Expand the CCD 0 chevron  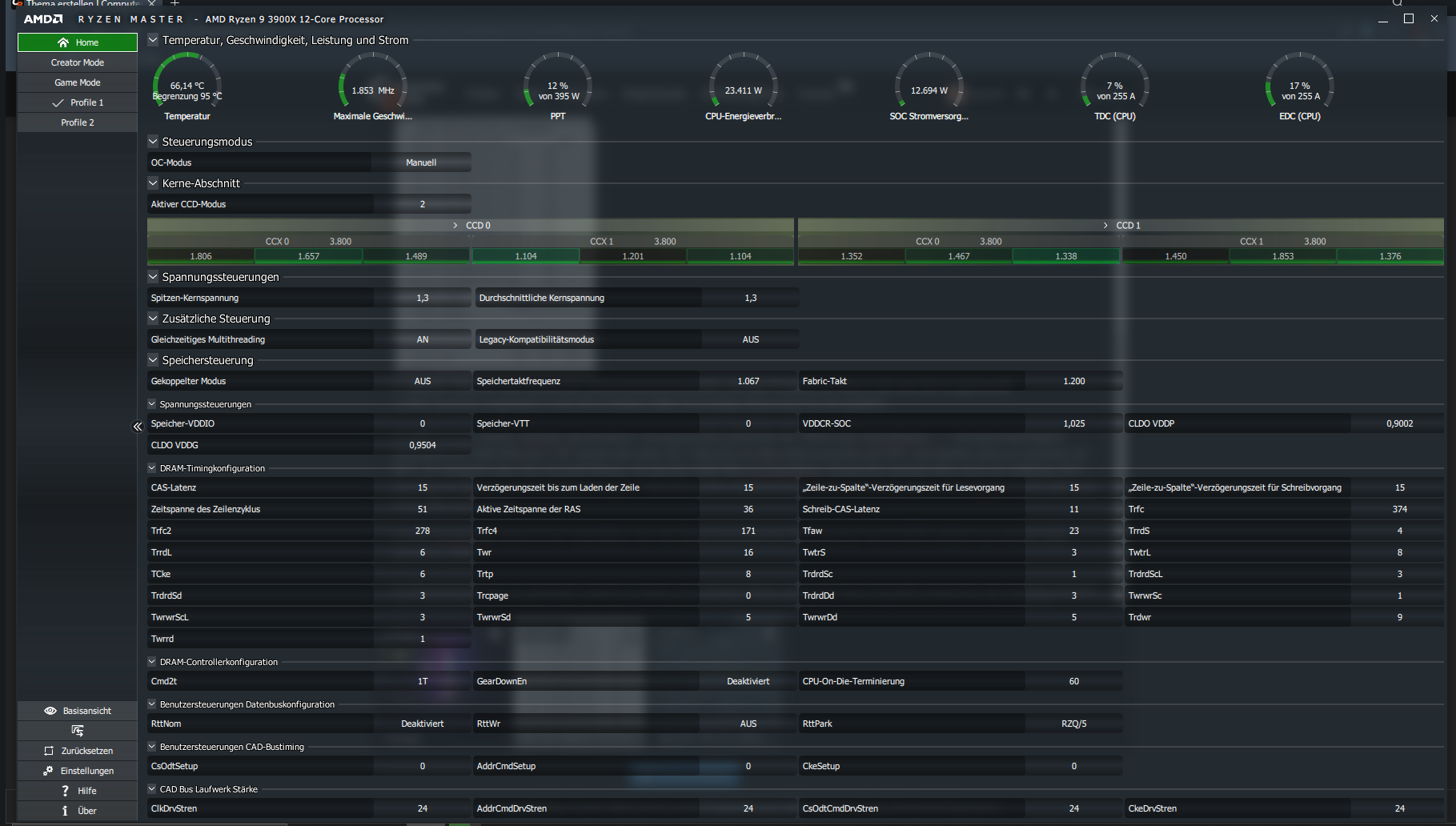tap(455, 226)
